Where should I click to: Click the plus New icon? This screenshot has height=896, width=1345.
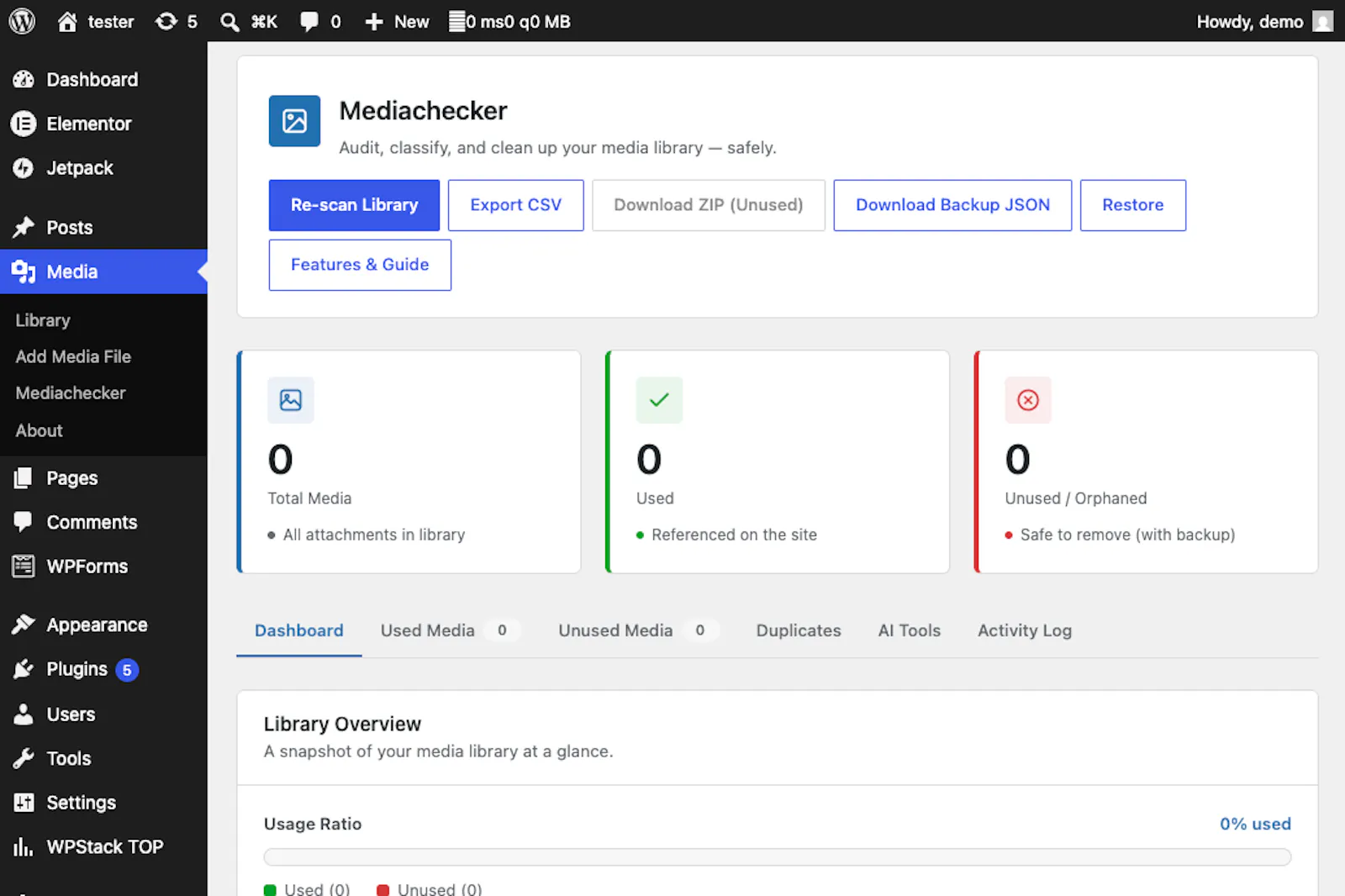[374, 21]
